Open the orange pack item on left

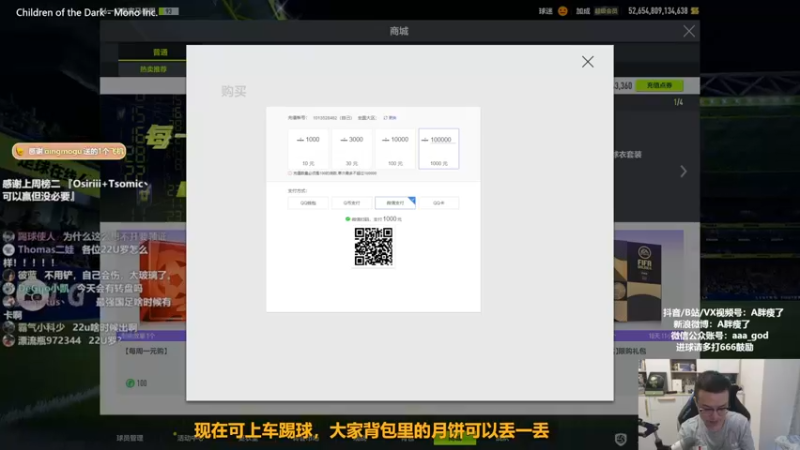[163, 278]
